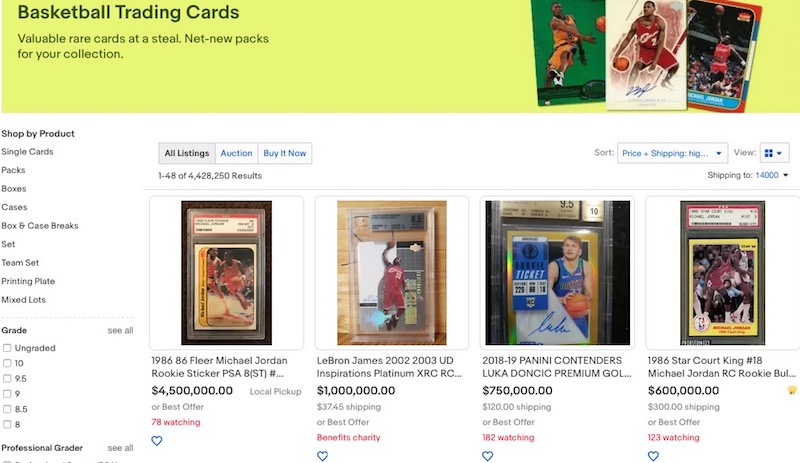Click the heart under the LeBron James listing
Image resolution: width=800 pixels, height=463 pixels.
click(322, 456)
